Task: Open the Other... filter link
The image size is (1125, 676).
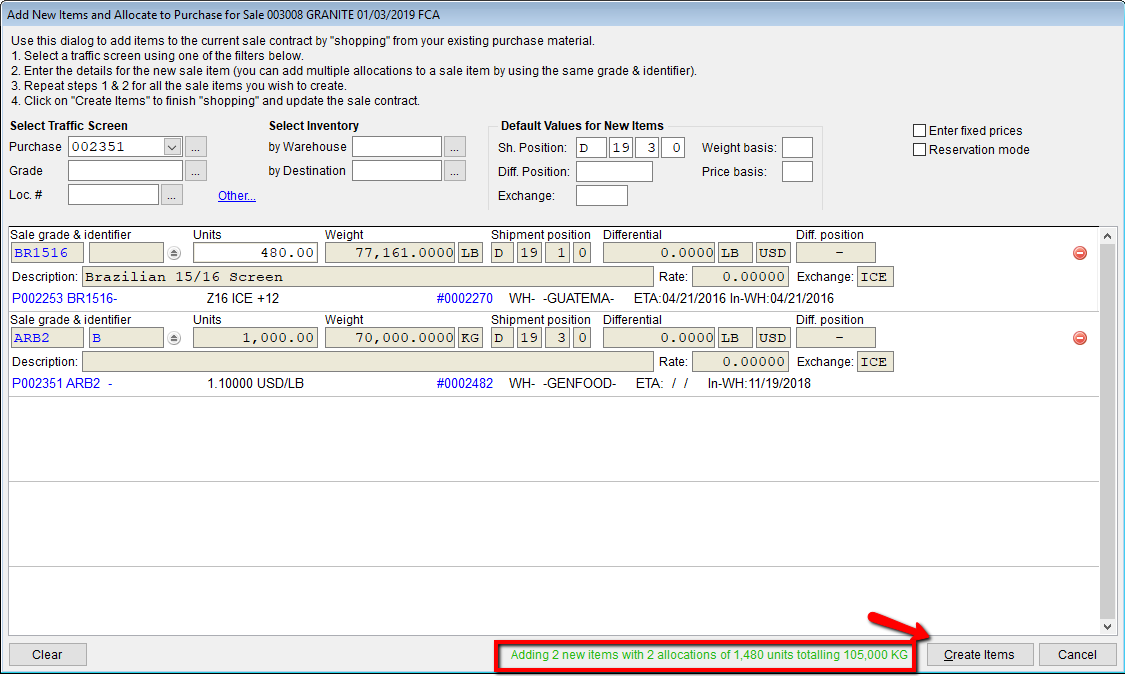Action: click(237, 196)
